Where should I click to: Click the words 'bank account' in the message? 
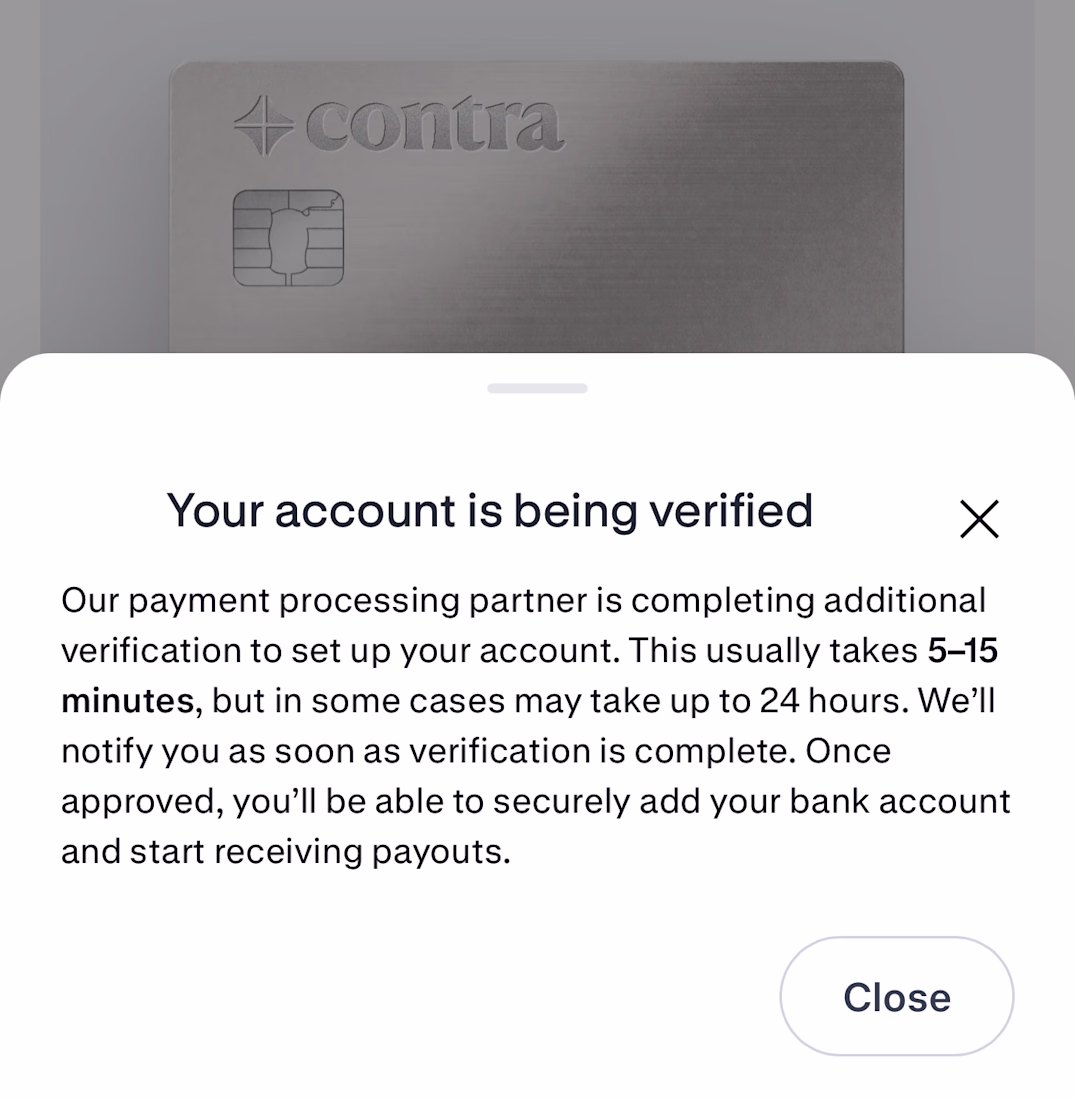pos(900,802)
